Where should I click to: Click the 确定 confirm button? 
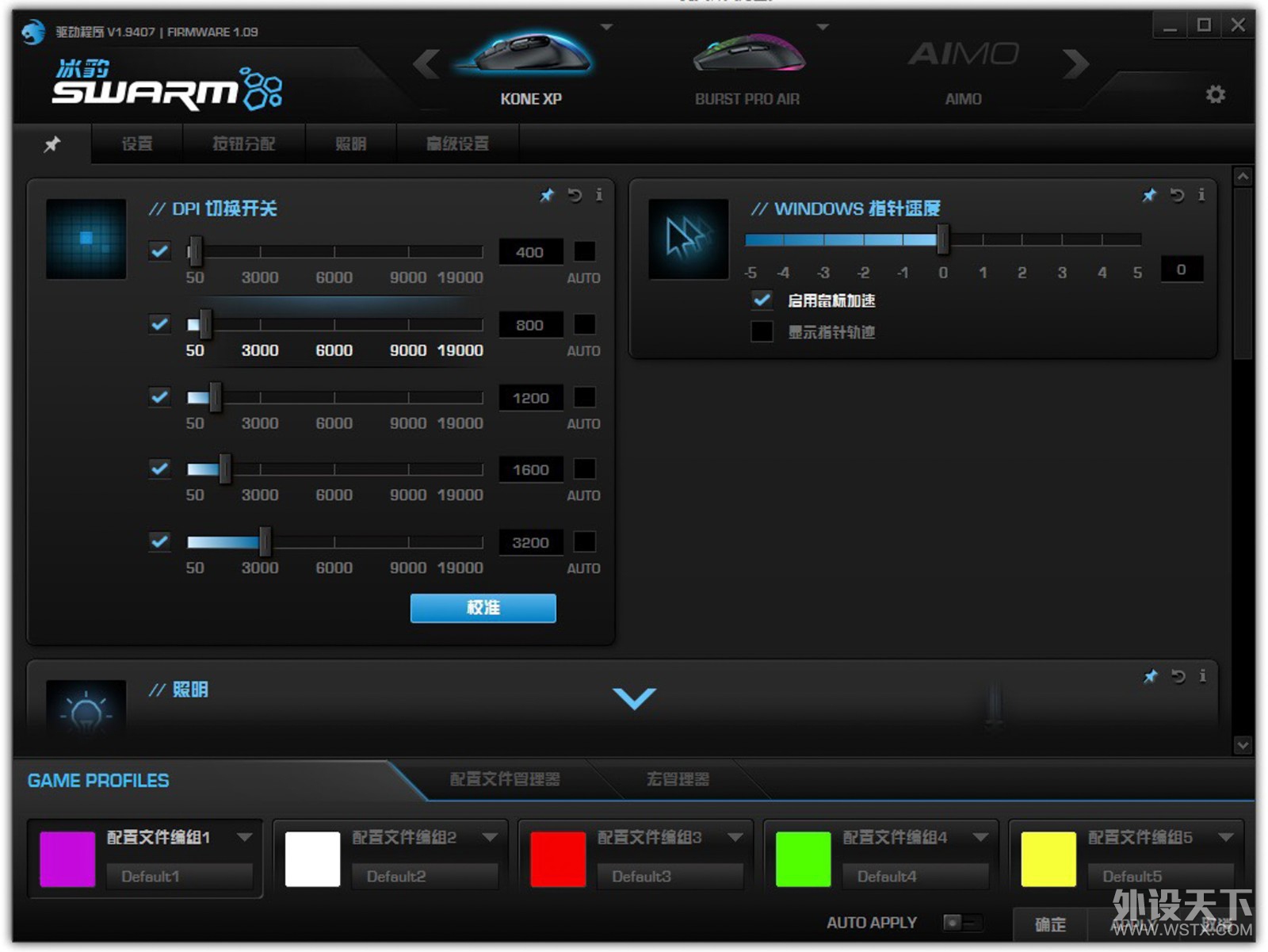1051,924
